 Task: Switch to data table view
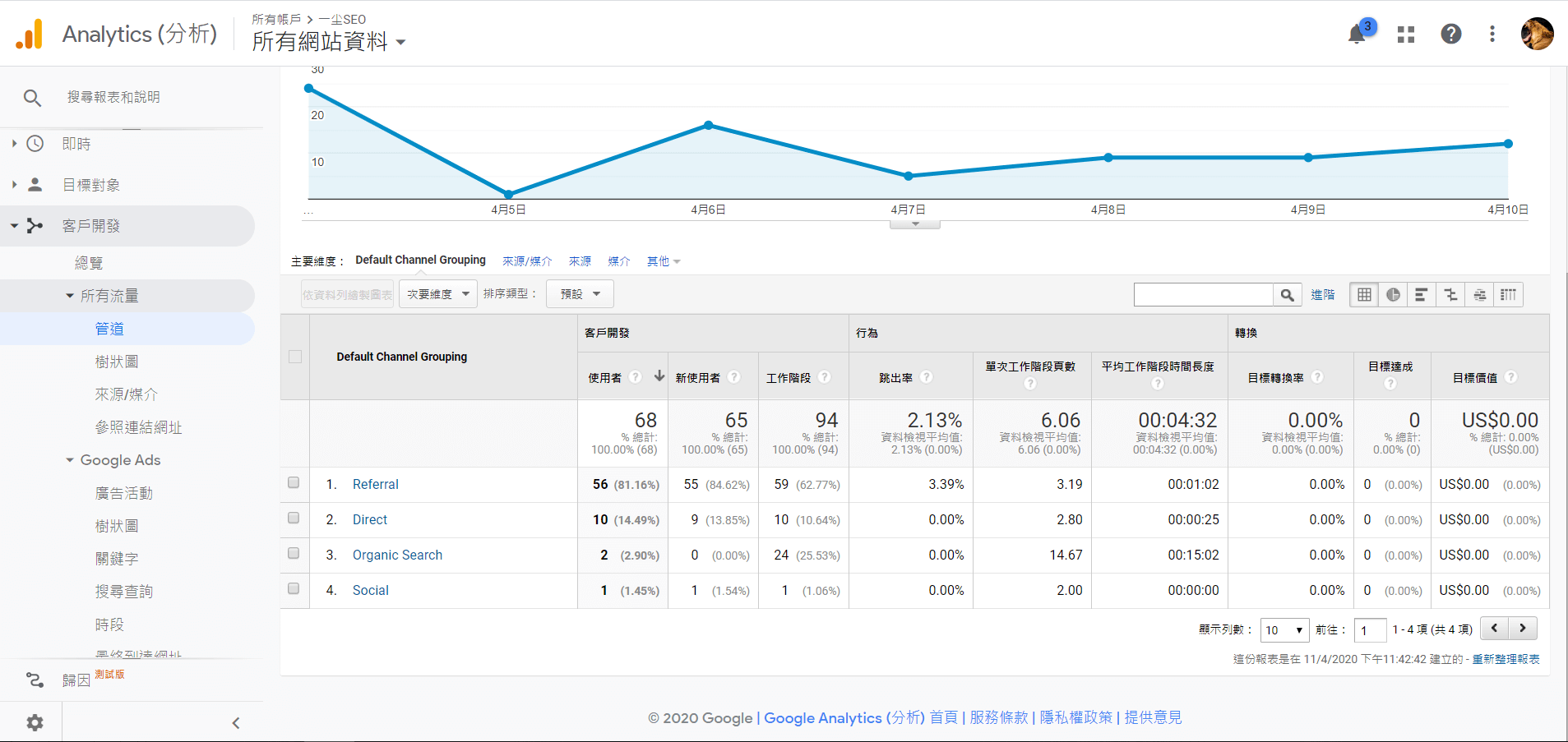coord(1364,295)
